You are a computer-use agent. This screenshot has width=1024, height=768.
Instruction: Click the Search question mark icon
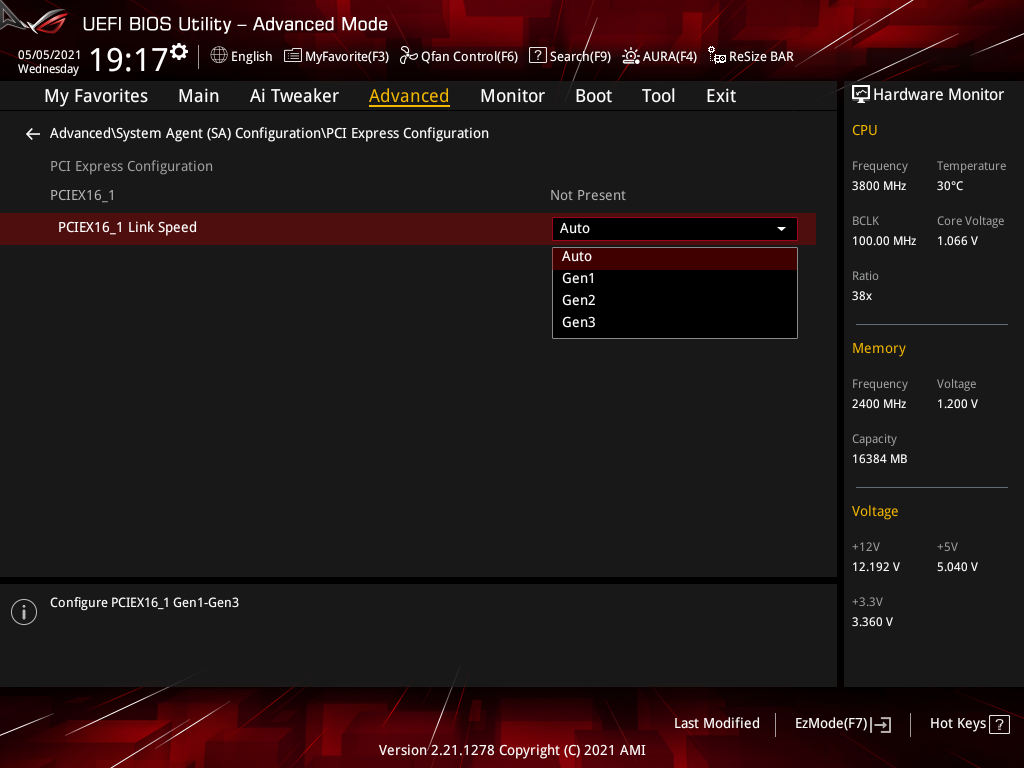click(x=537, y=56)
